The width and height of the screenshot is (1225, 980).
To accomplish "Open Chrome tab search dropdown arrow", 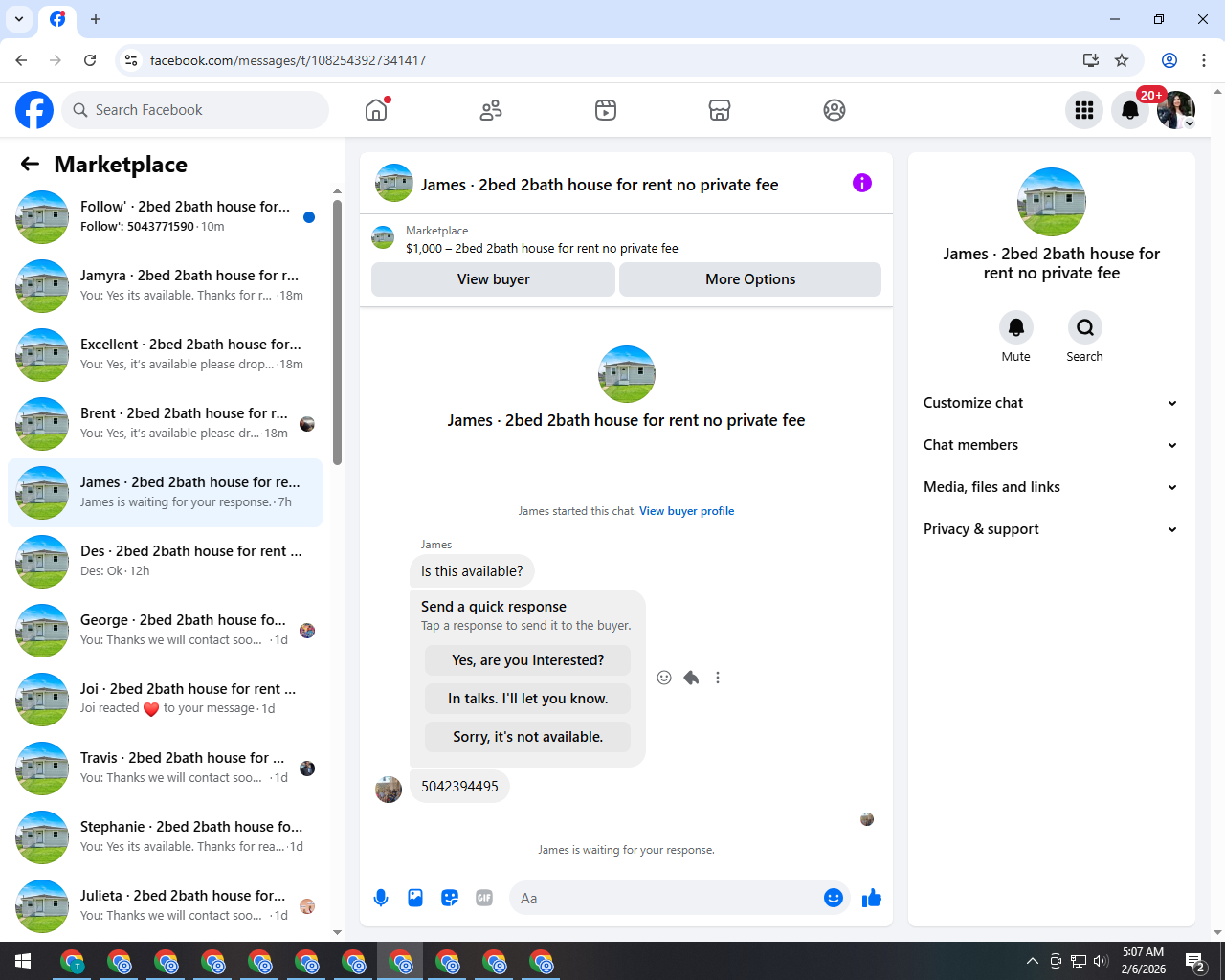I will tap(19, 19).
